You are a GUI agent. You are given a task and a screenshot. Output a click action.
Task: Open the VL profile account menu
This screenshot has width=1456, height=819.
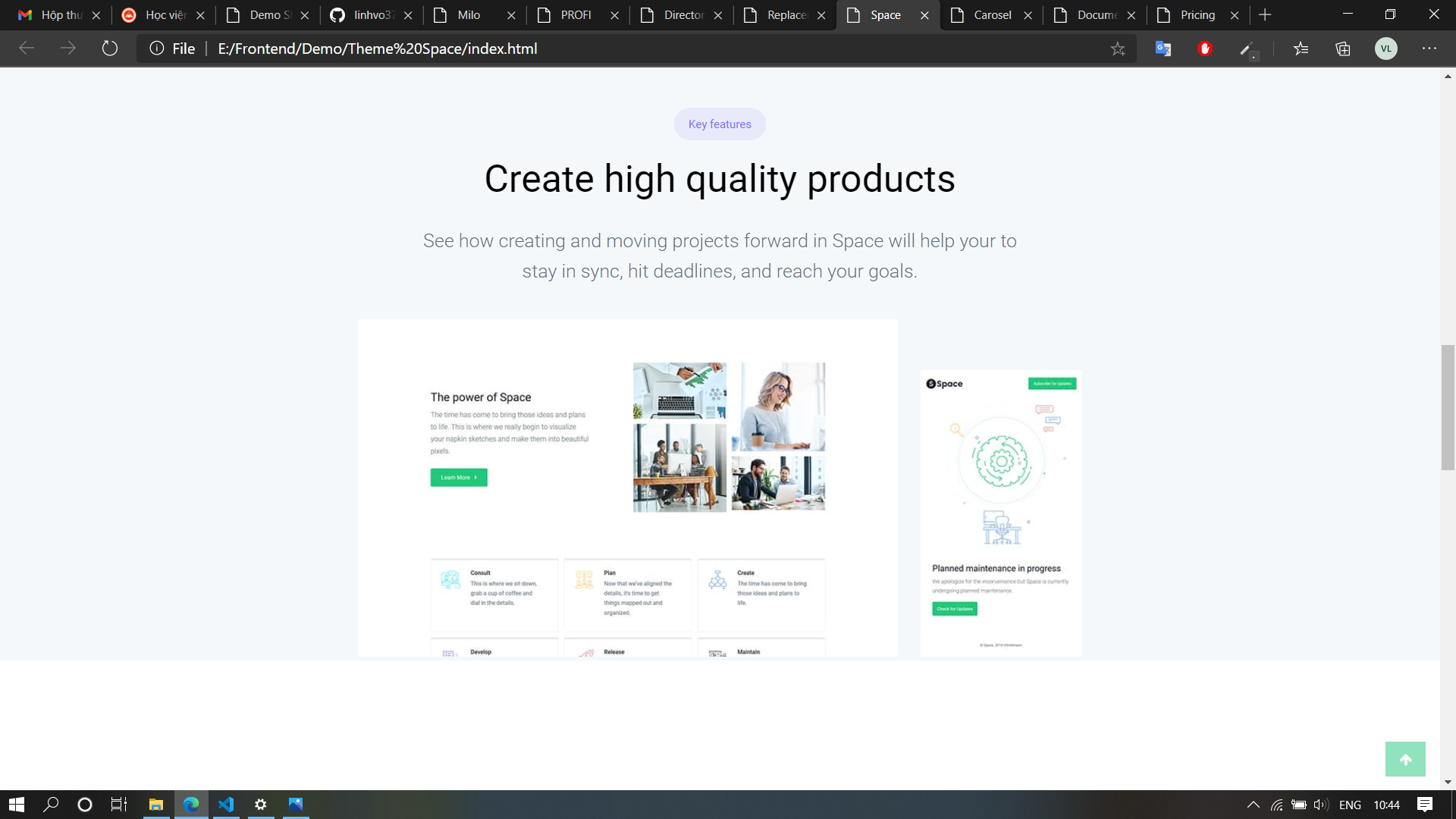tap(1386, 49)
